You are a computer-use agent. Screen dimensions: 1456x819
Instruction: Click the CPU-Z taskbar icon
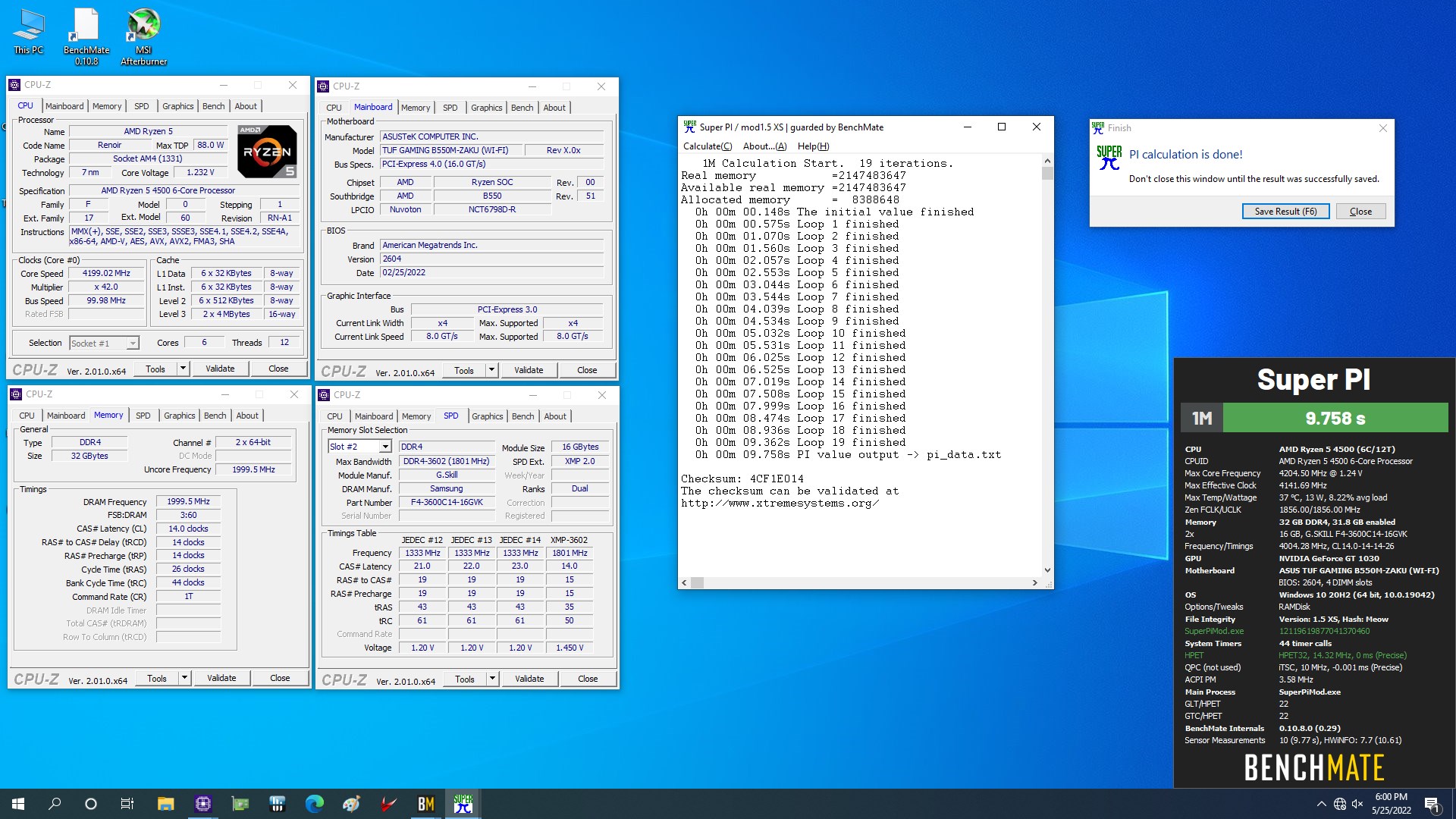pyautogui.click(x=202, y=804)
